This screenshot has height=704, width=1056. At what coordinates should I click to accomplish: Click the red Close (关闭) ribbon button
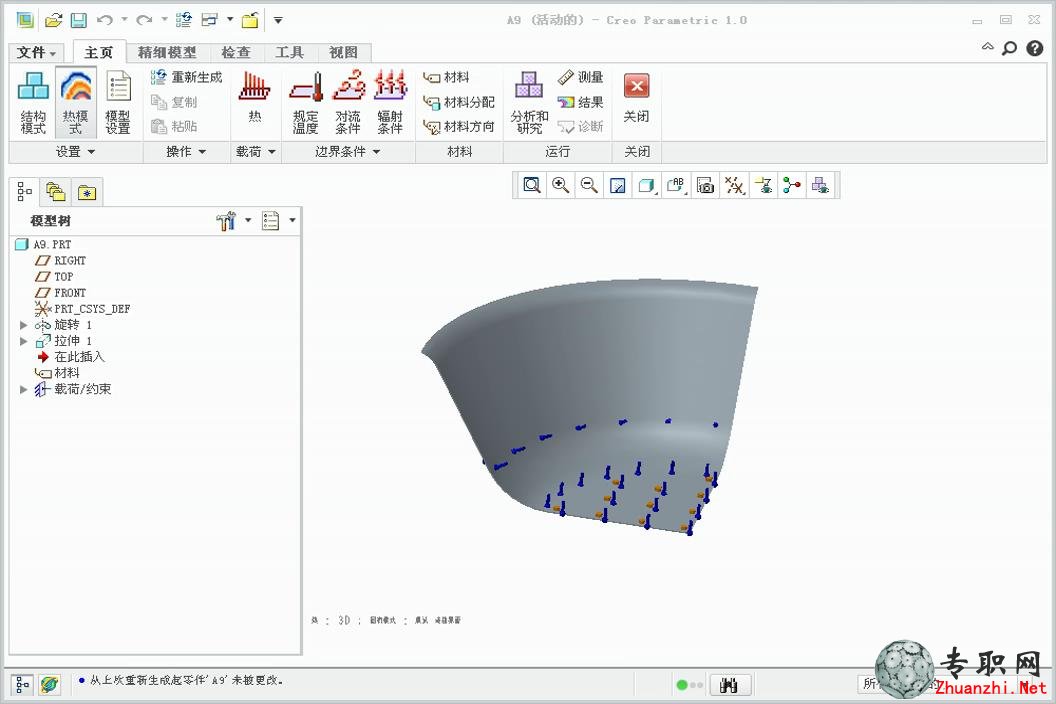tap(636, 98)
